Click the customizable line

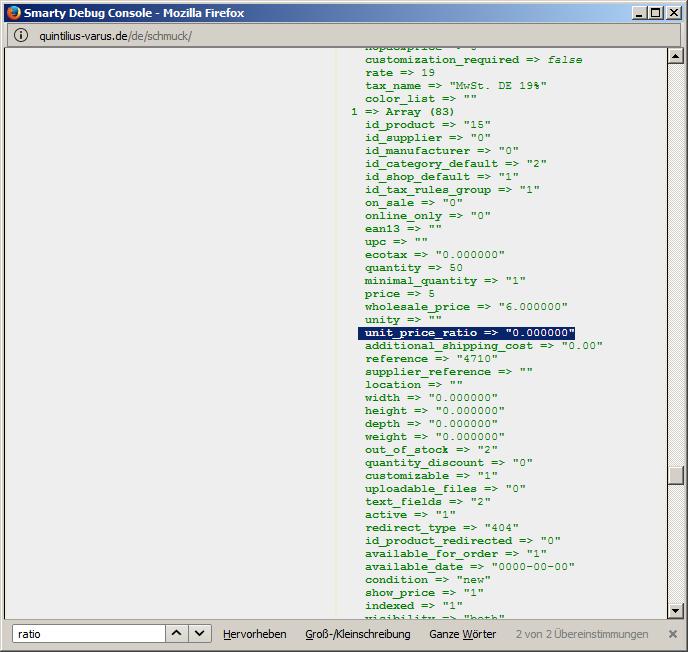click(x=431, y=476)
